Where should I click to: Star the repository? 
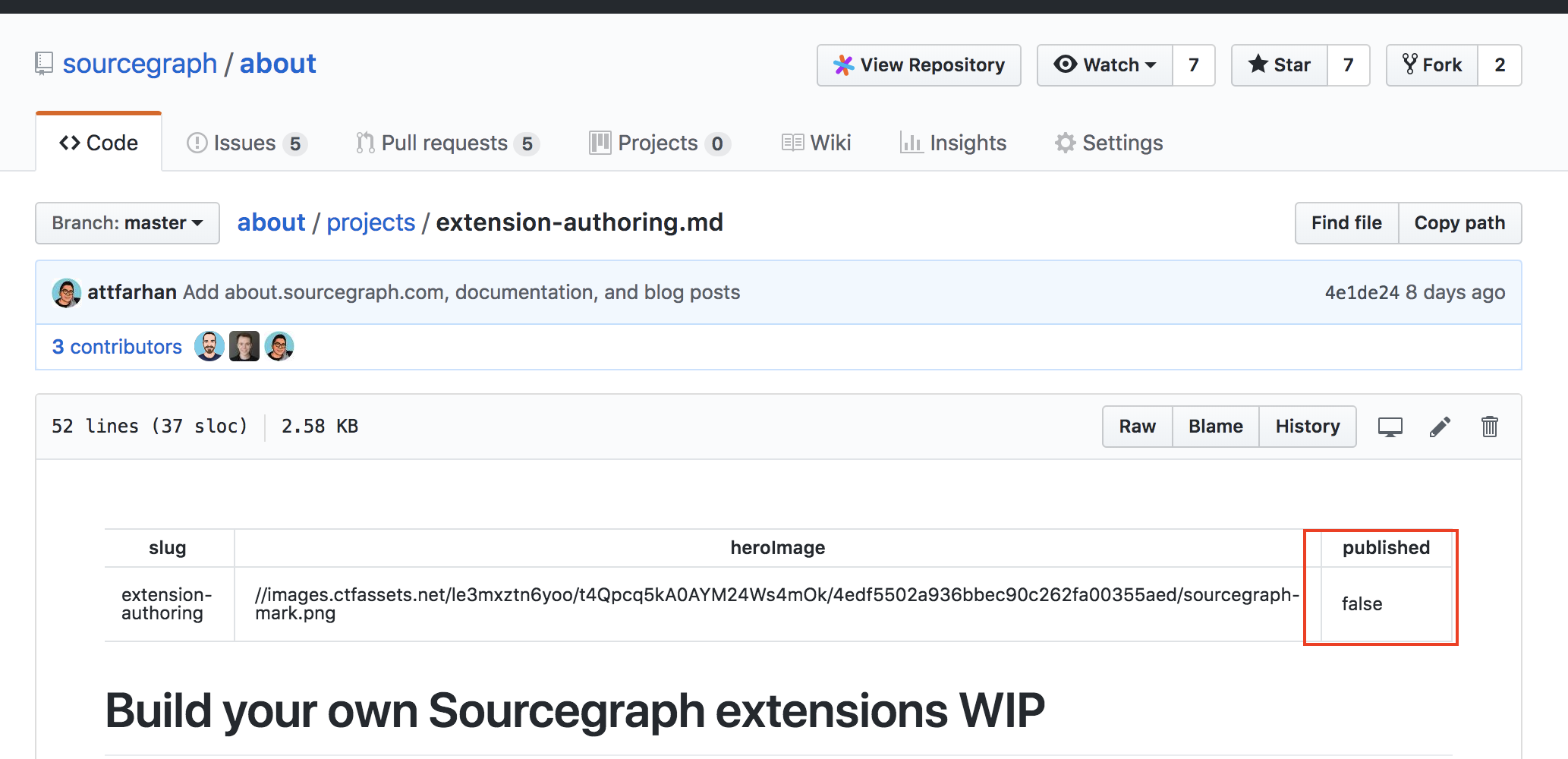1280,65
